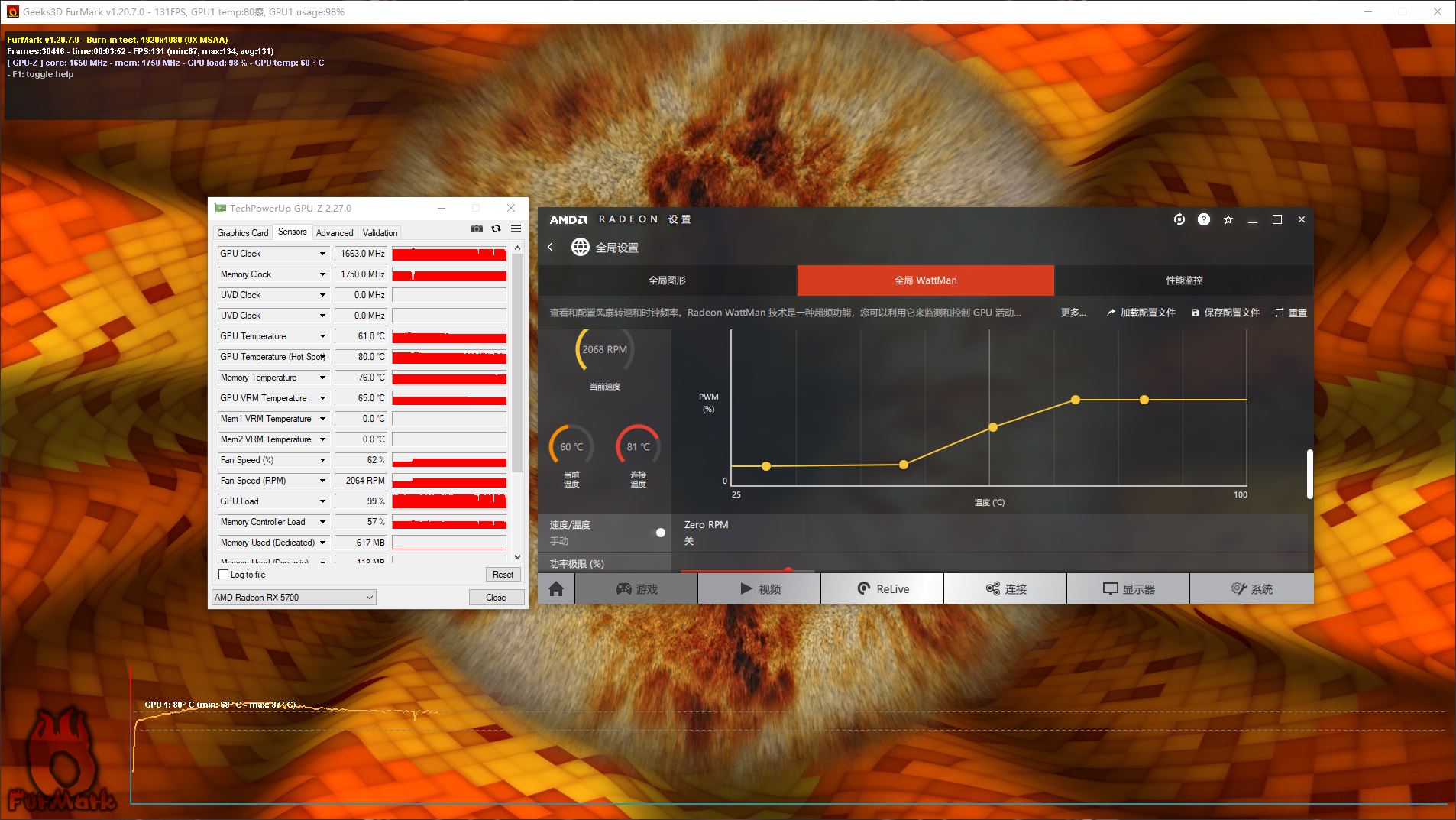Open the Advanced tab in GPU-Z
Image resolution: width=1456 pixels, height=820 pixels.
tap(335, 233)
